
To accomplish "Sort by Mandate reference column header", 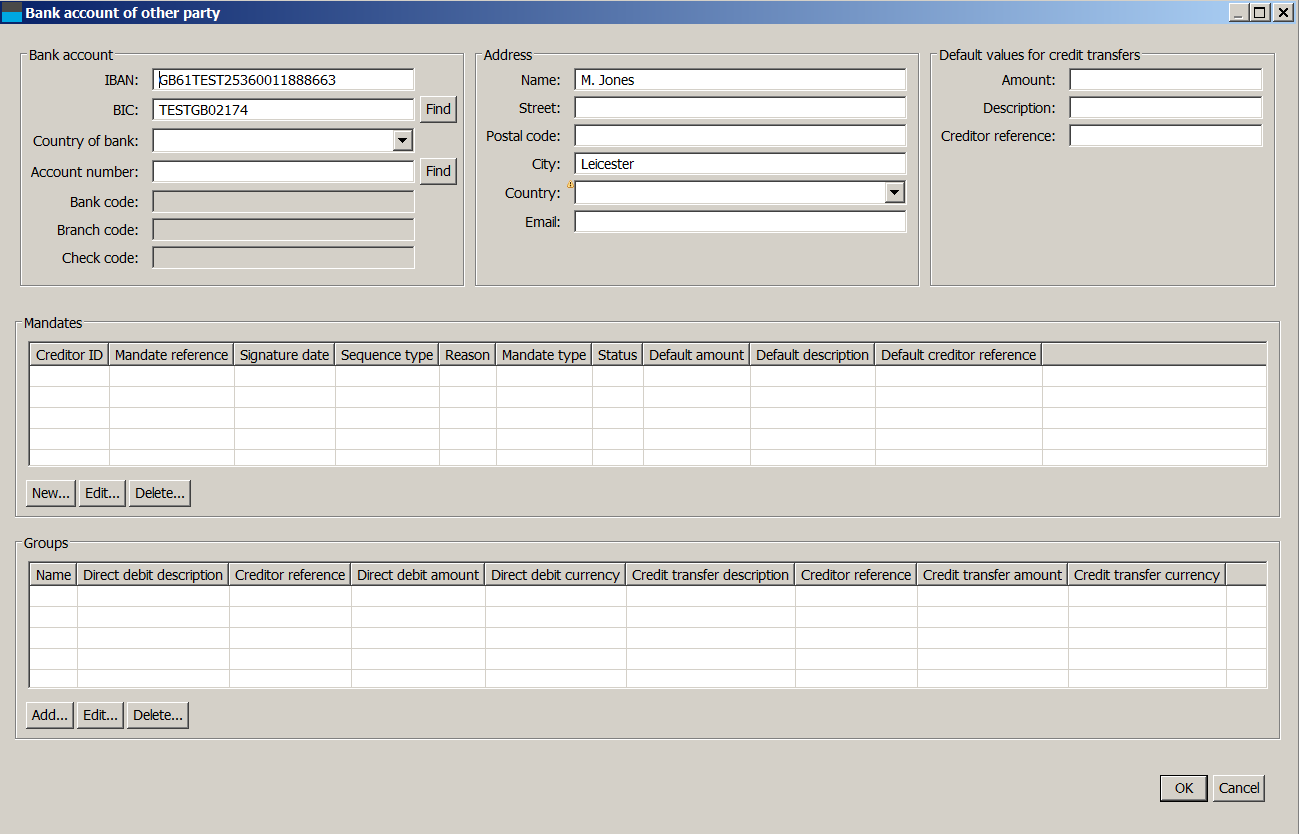I will click(x=172, y=355).
